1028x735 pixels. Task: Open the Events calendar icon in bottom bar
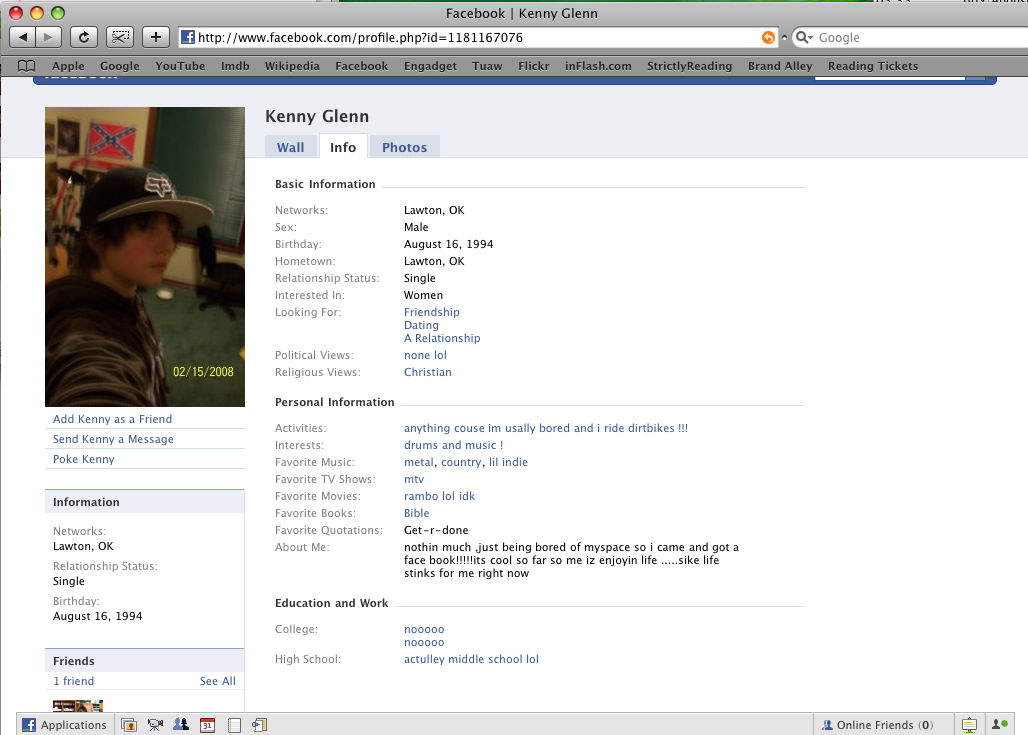pos(207,725)
